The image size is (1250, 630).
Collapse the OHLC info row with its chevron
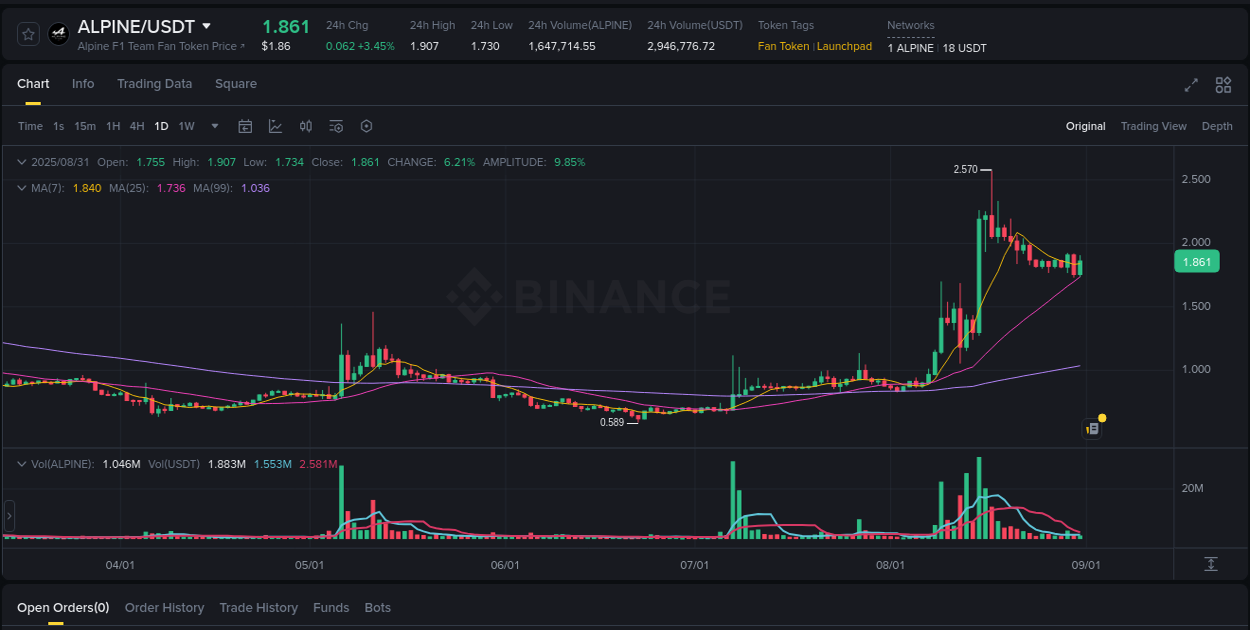coord(22,161)
